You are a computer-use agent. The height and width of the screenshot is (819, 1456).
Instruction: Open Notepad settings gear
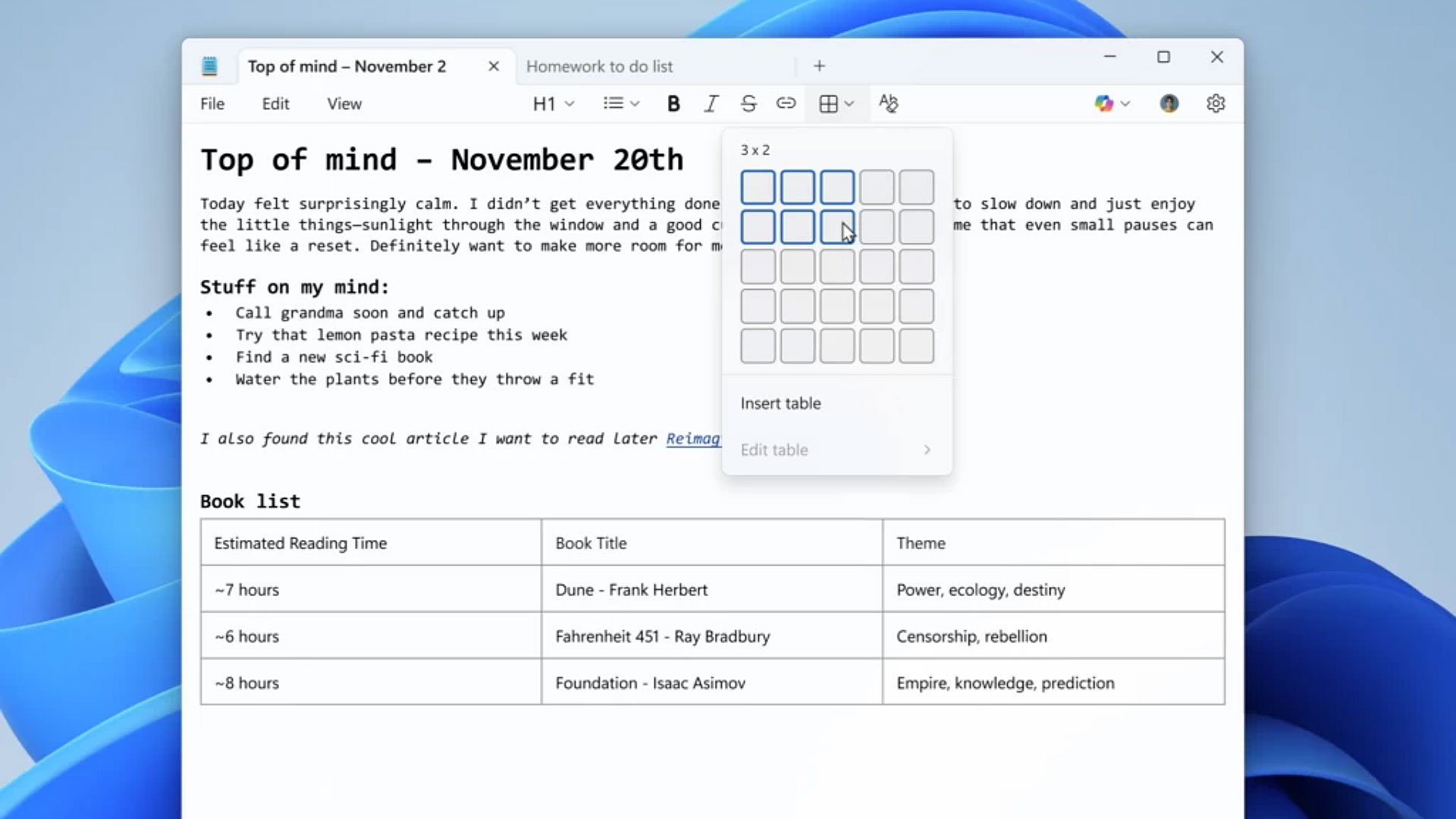coord(1216,104)
